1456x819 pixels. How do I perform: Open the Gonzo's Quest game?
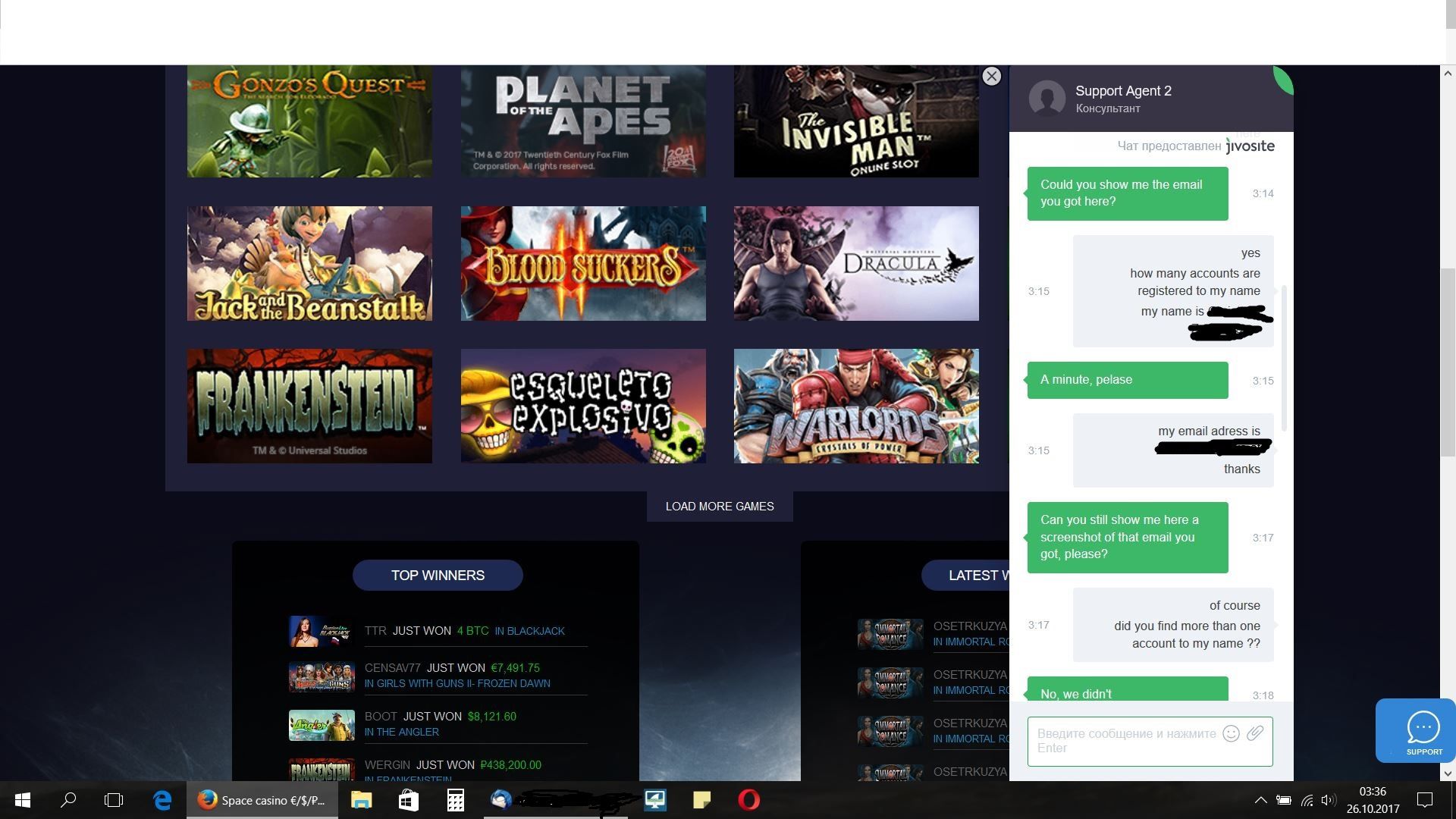tap(309, 121)
